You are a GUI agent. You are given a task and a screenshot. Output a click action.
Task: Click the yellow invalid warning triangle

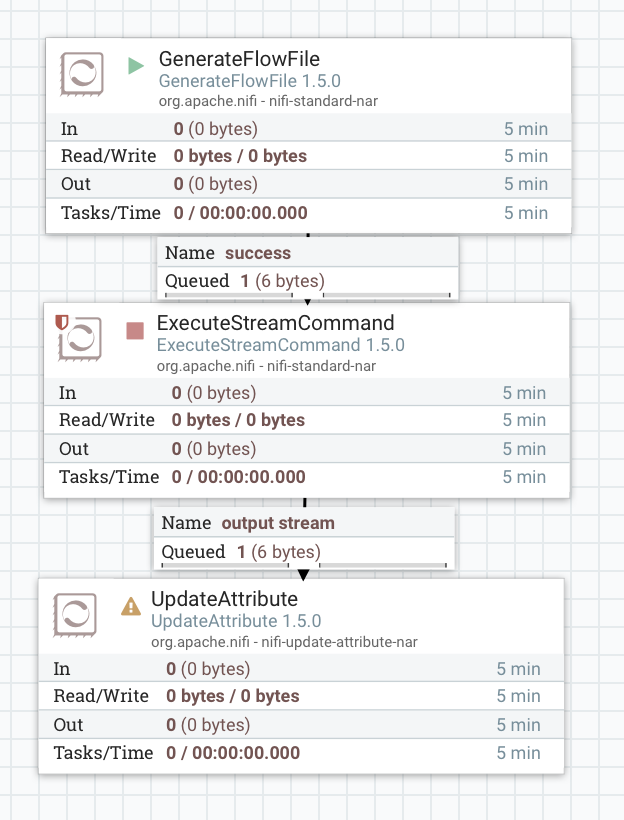tap(130, 606)
